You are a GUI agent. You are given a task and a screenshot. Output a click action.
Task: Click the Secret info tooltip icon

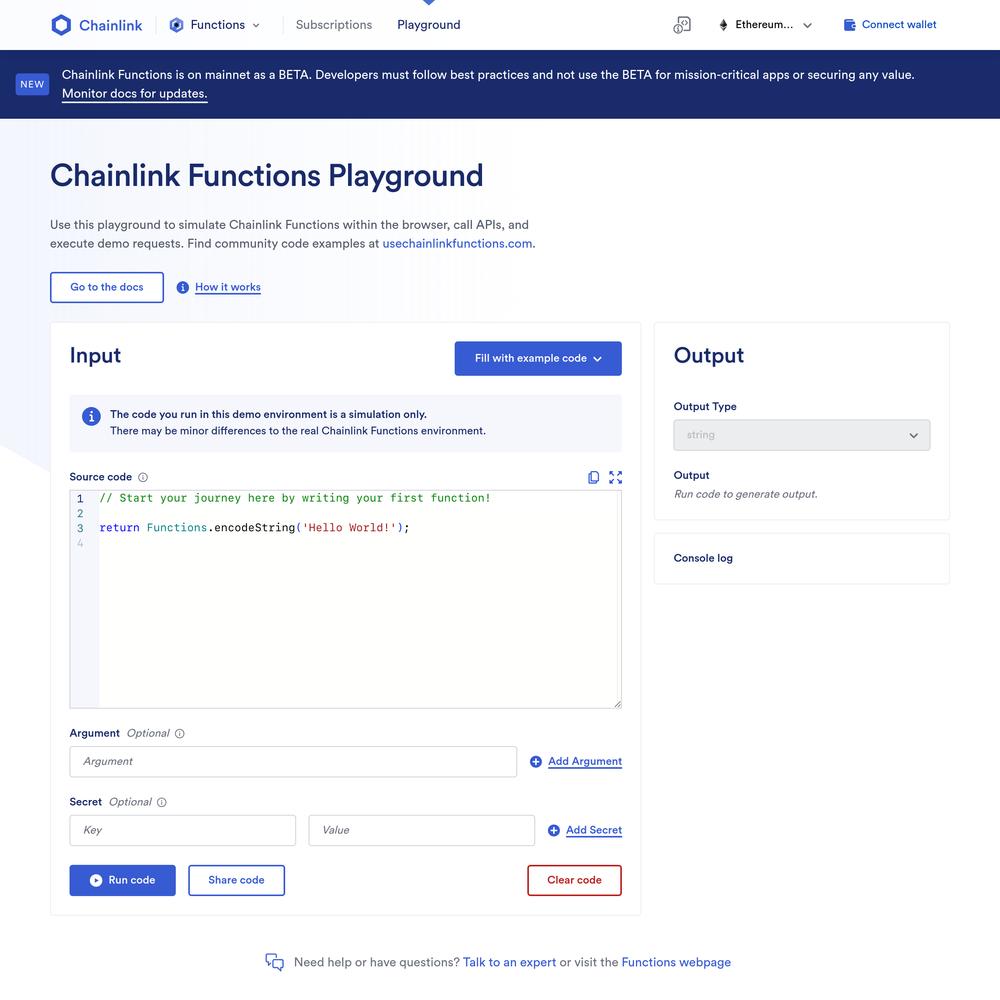point(162,802)
